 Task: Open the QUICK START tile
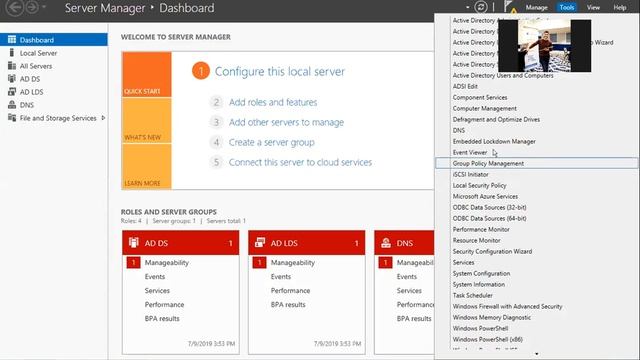(x=147, y=74)
